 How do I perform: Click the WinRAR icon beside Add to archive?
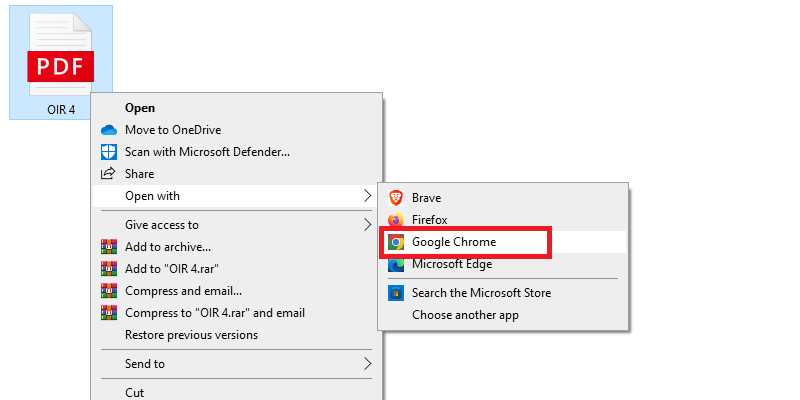(109, 247)
